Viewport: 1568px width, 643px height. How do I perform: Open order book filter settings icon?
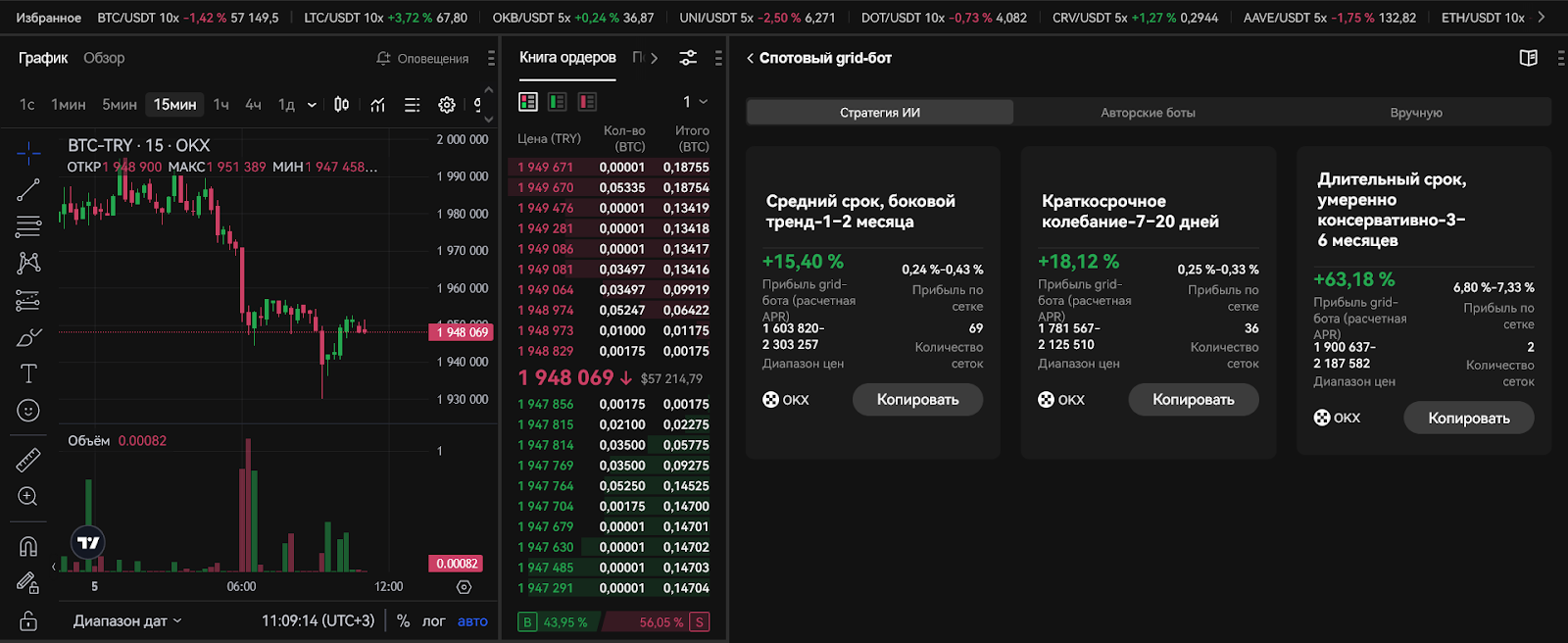(x=688, y=58)
